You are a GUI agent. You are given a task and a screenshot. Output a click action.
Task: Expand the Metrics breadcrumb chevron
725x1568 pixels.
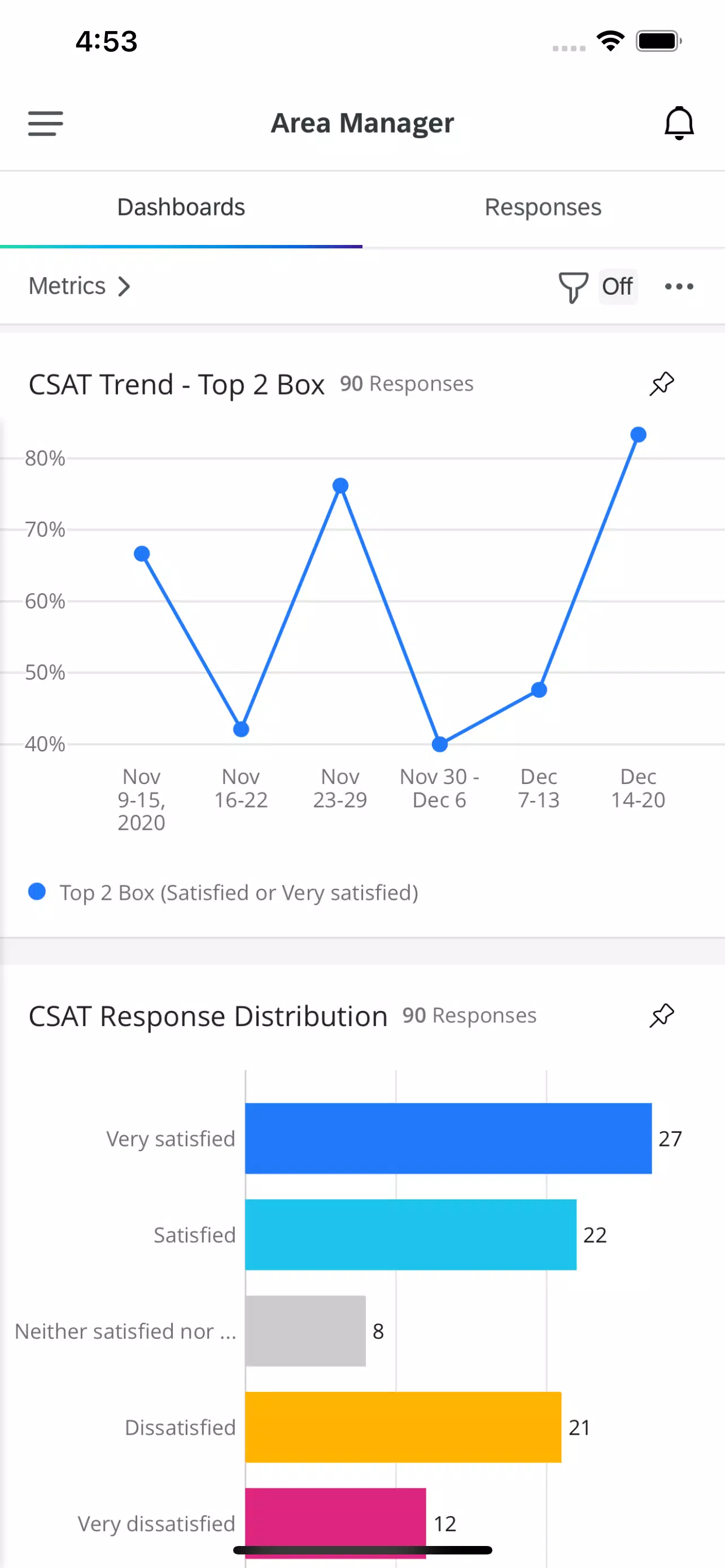click(x=124, y=286)
